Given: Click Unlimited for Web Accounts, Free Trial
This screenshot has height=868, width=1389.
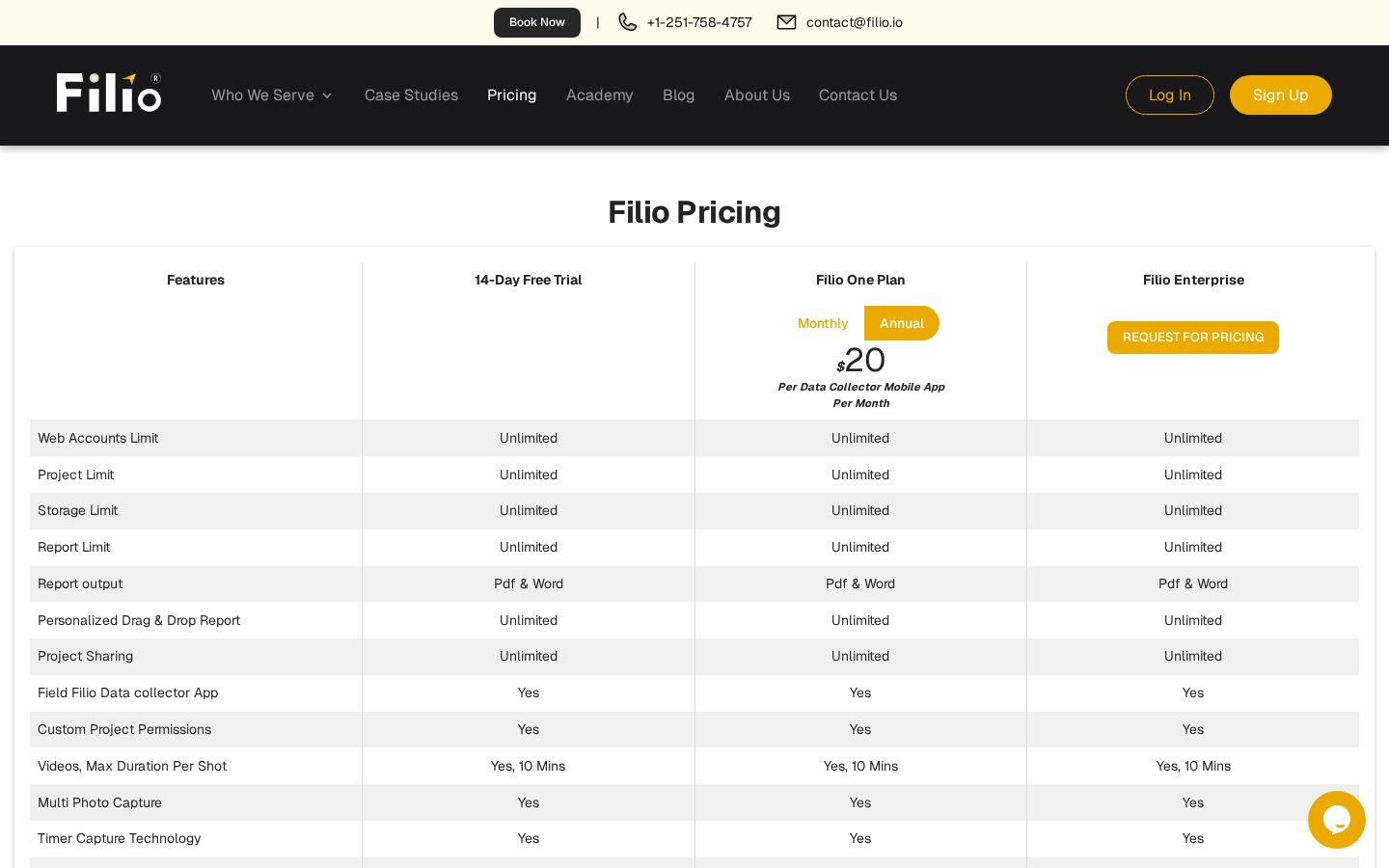Looking at the screenshot, I should [529, 438].
